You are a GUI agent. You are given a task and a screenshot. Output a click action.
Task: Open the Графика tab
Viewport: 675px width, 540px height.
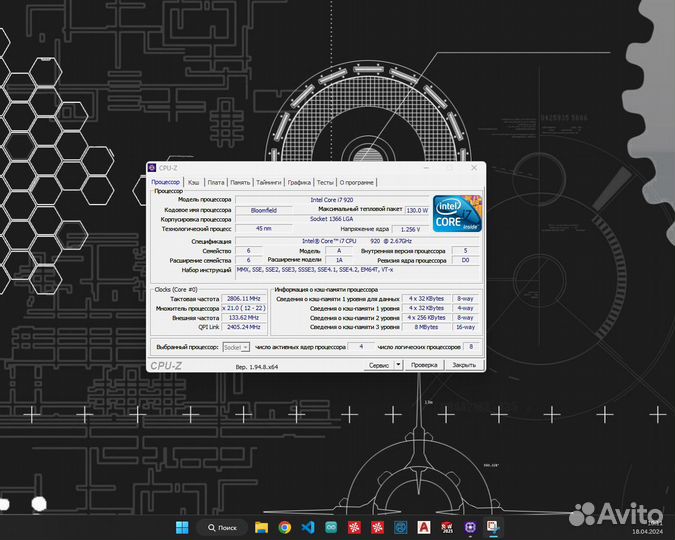(x=299, y=183)
